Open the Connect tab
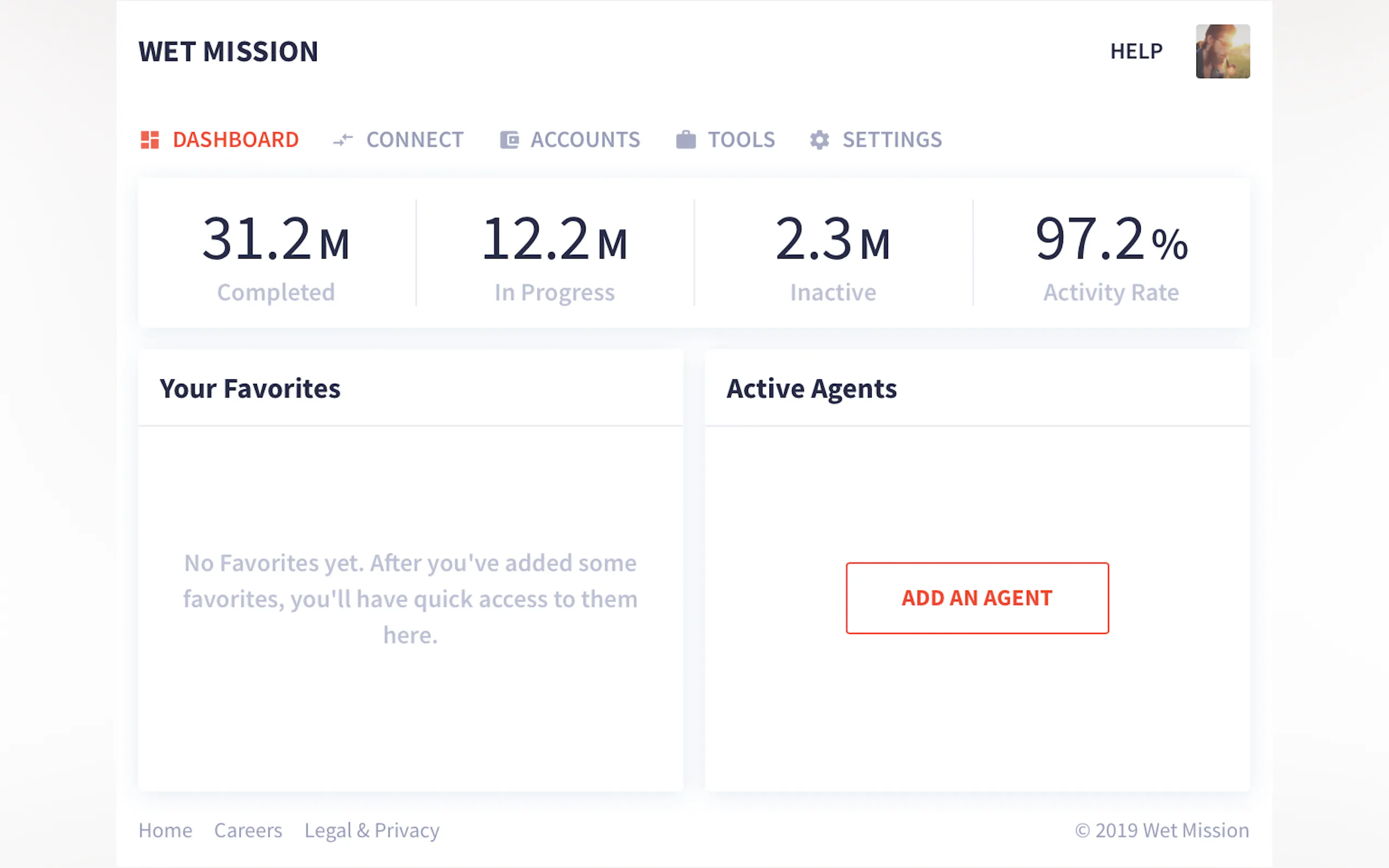Screen dimensions: 1389x868 click(x=415, y=139)
